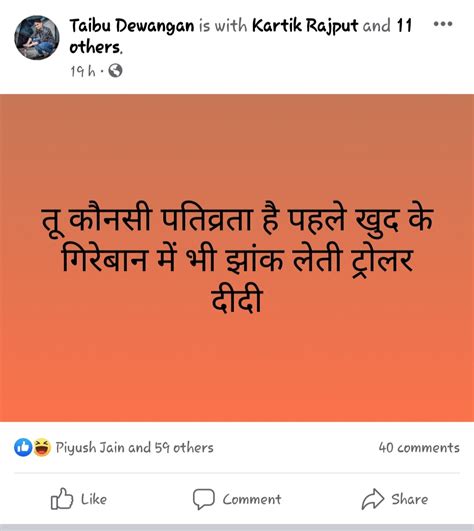Click the speech bubble Comment icon
This screenshot has width=474, height=531.
point(203,499)
